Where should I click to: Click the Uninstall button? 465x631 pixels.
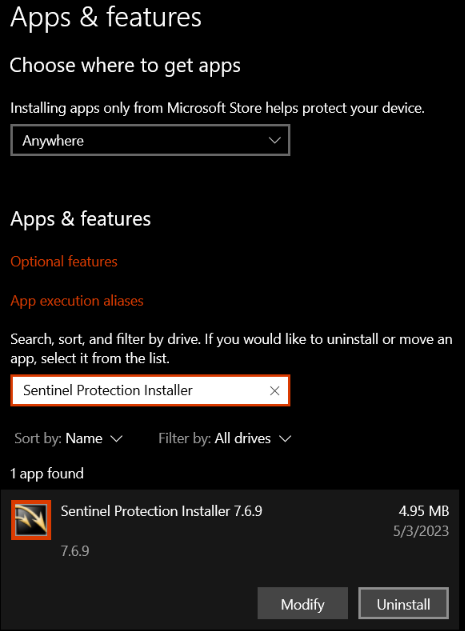pyautogui.click(x=403, y=604)
